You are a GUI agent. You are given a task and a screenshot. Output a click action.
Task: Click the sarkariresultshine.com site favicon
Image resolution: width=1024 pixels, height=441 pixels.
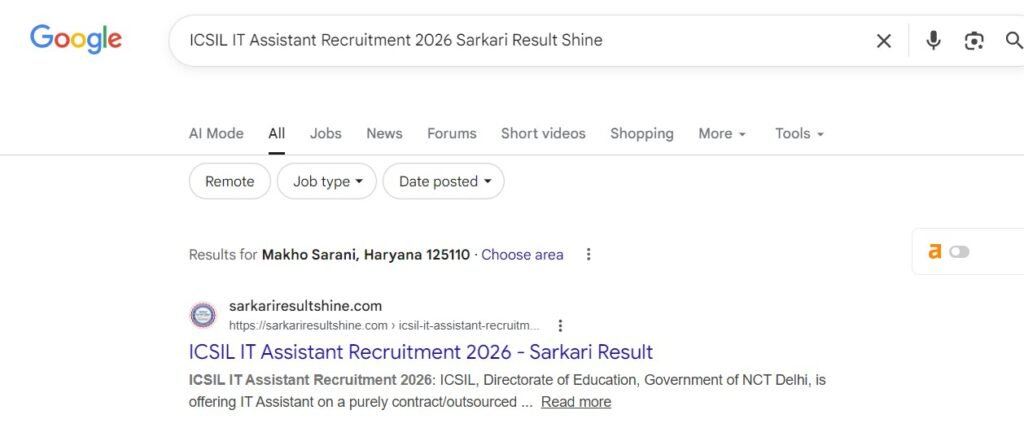[x=203, y=315]
